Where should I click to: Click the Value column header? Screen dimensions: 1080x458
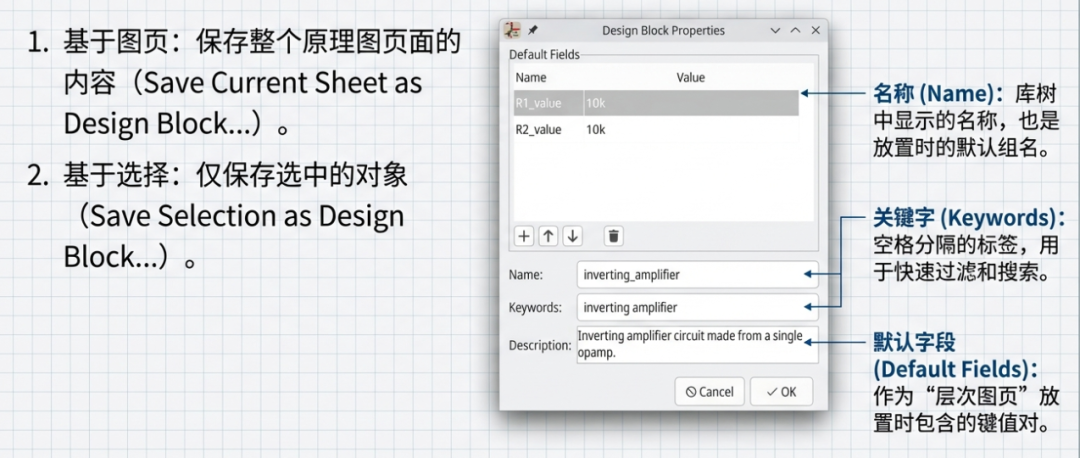click(x=690, y=78)
